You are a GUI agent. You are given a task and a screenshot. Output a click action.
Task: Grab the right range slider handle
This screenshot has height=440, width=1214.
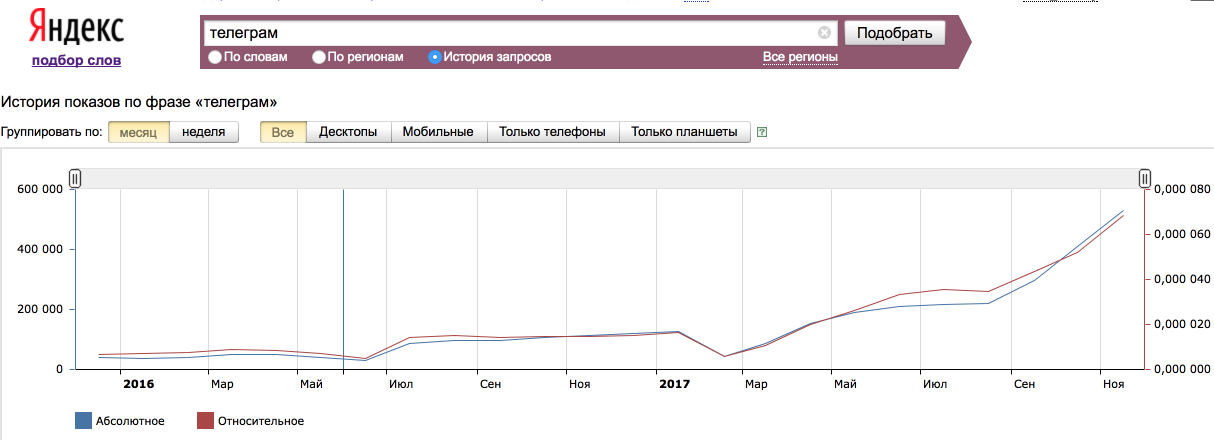click(1145, 178)
